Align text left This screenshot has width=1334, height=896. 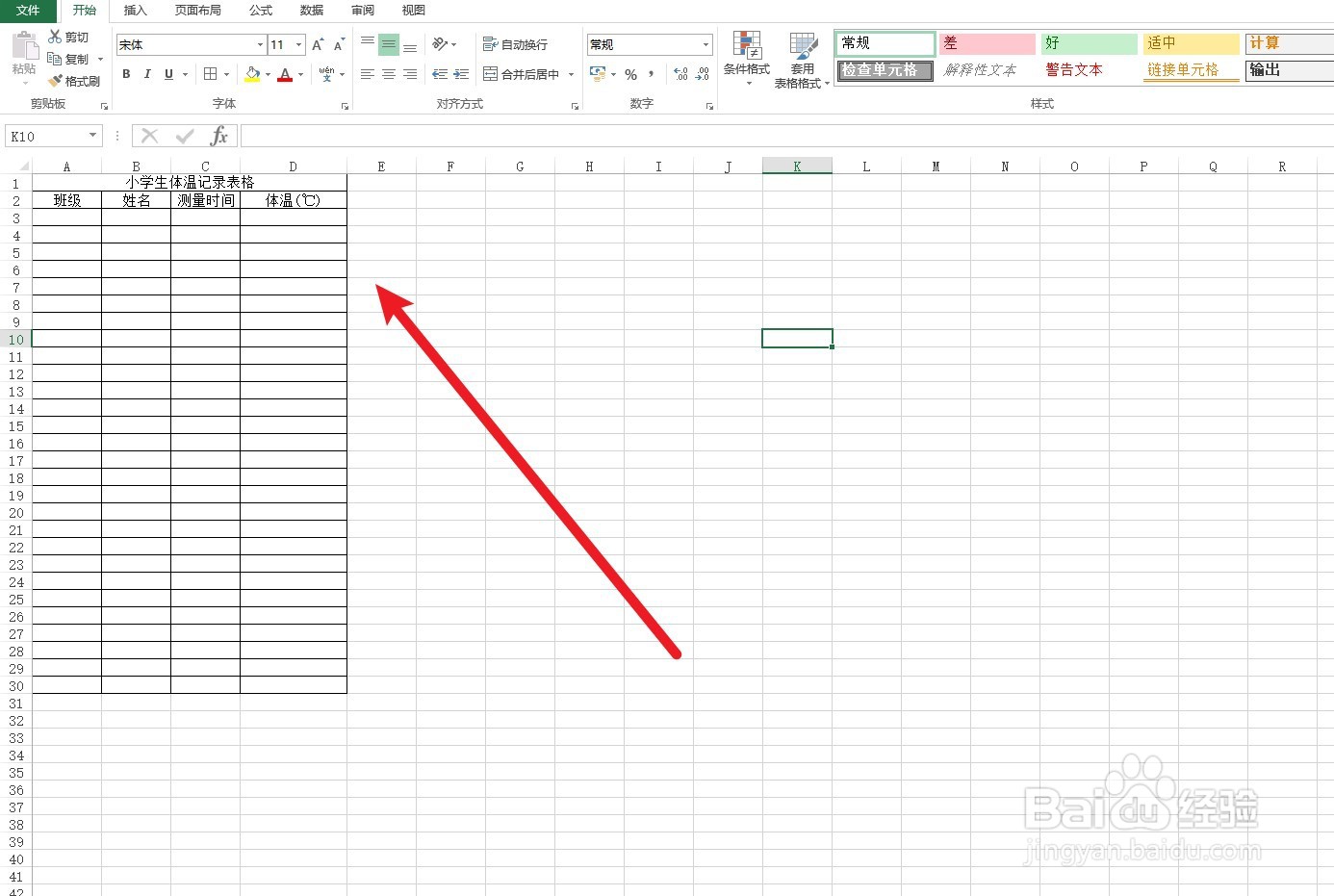368,74
